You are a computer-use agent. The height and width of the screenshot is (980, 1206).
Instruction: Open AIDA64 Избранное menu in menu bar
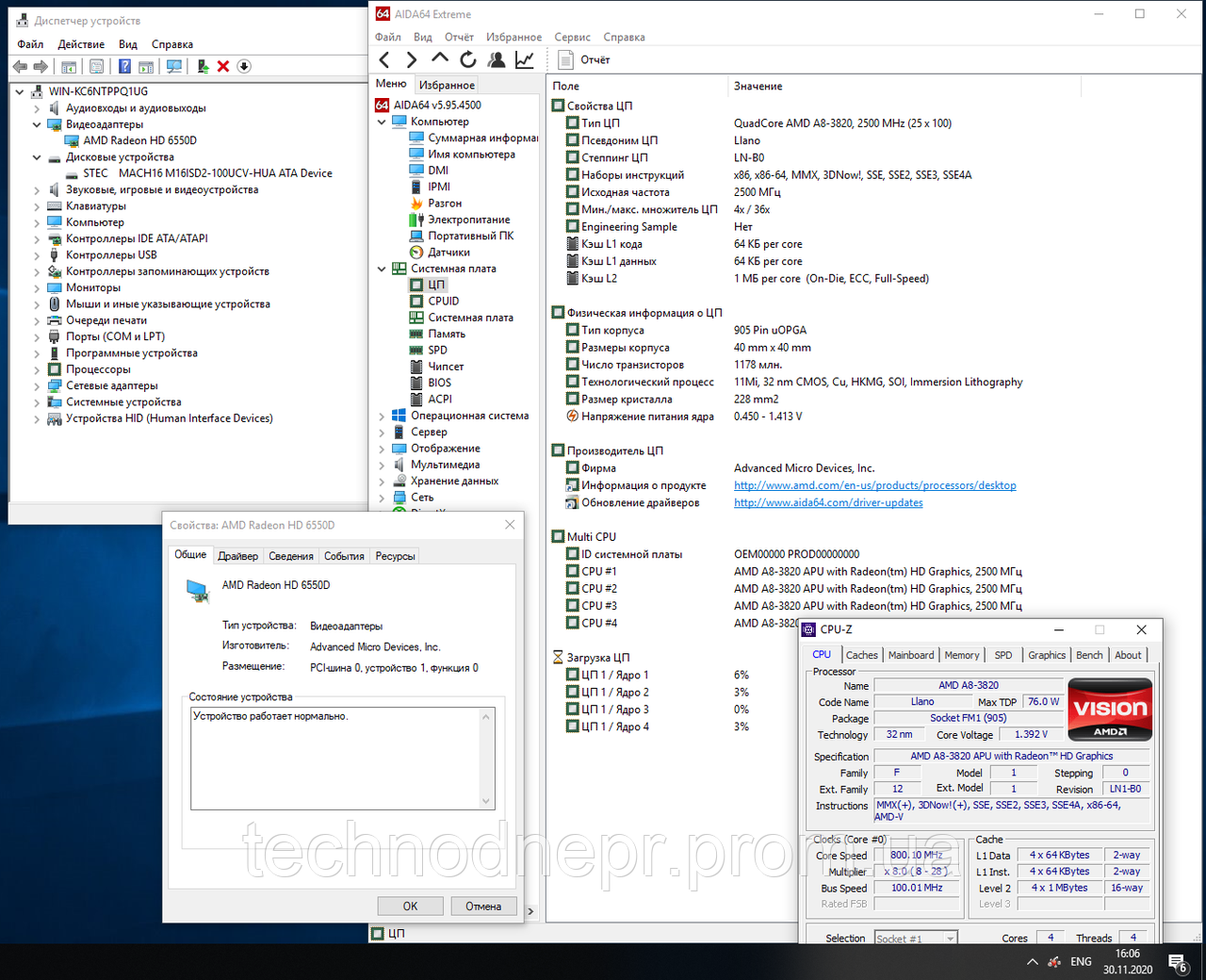(513, 38)
